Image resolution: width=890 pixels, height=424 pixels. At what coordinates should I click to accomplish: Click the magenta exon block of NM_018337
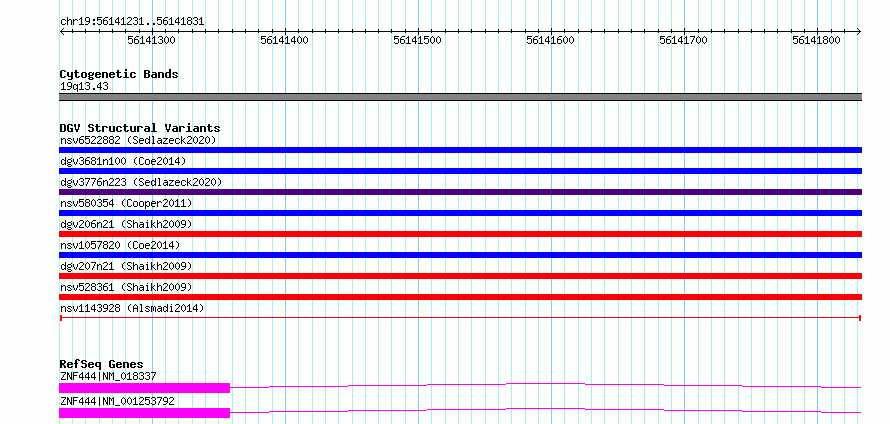point(144,388)
